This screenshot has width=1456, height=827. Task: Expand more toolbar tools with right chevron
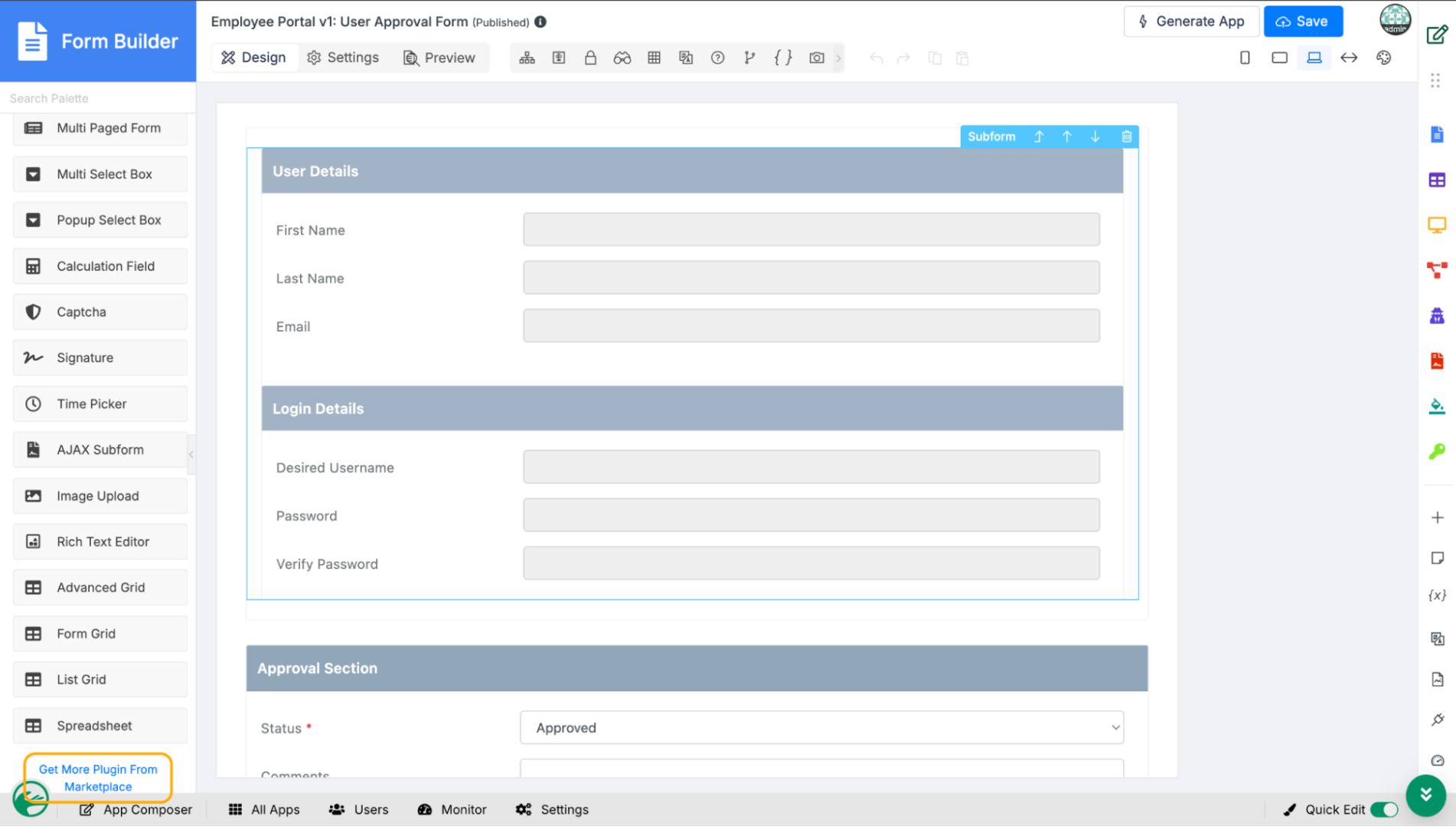tap(839, 58)
